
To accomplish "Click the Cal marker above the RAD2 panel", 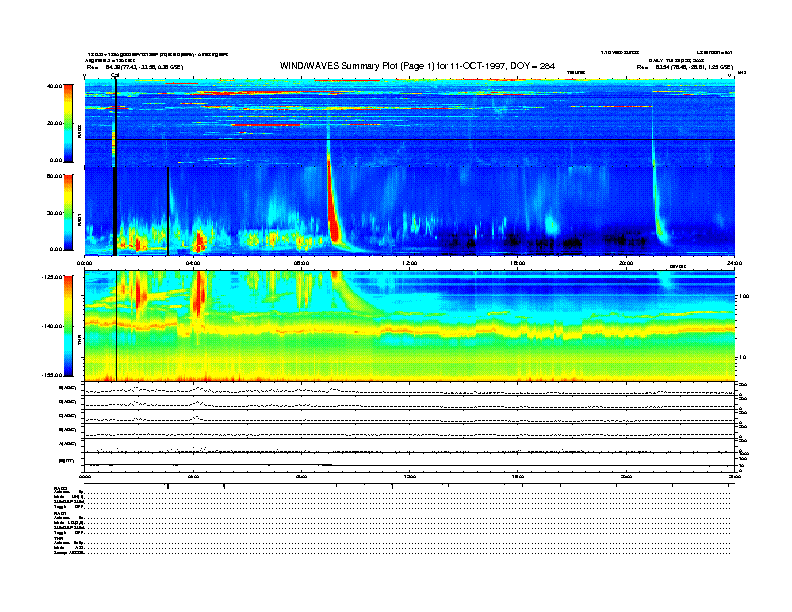I will click(x=115, y=75).
